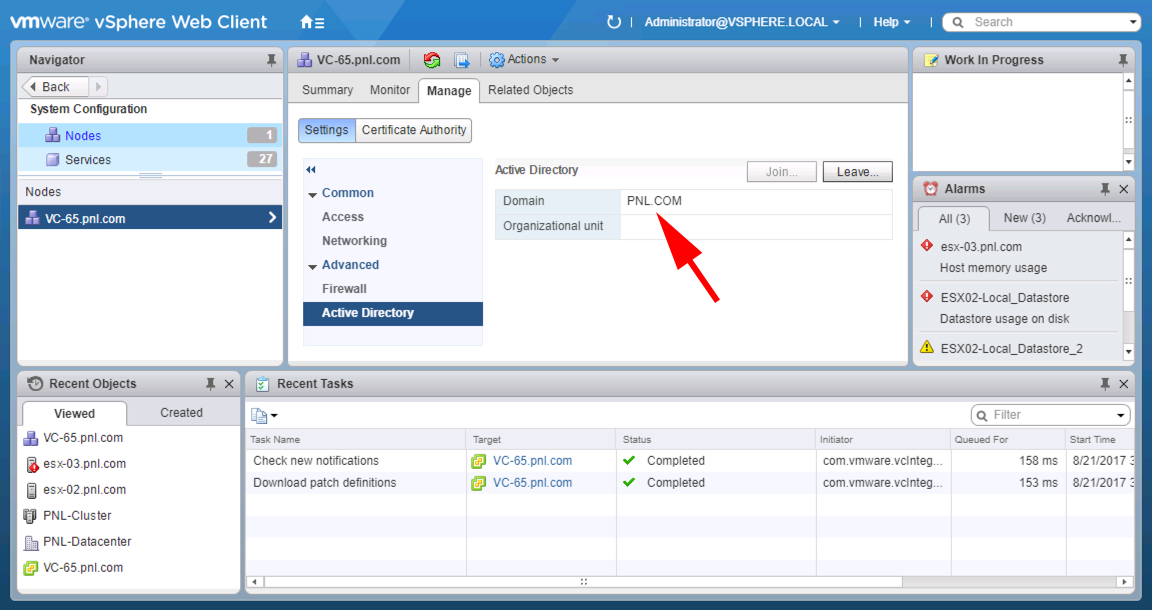Open the Related Objects tab
This screenshot has height=610, width=1152.
(x=530, y=90)
